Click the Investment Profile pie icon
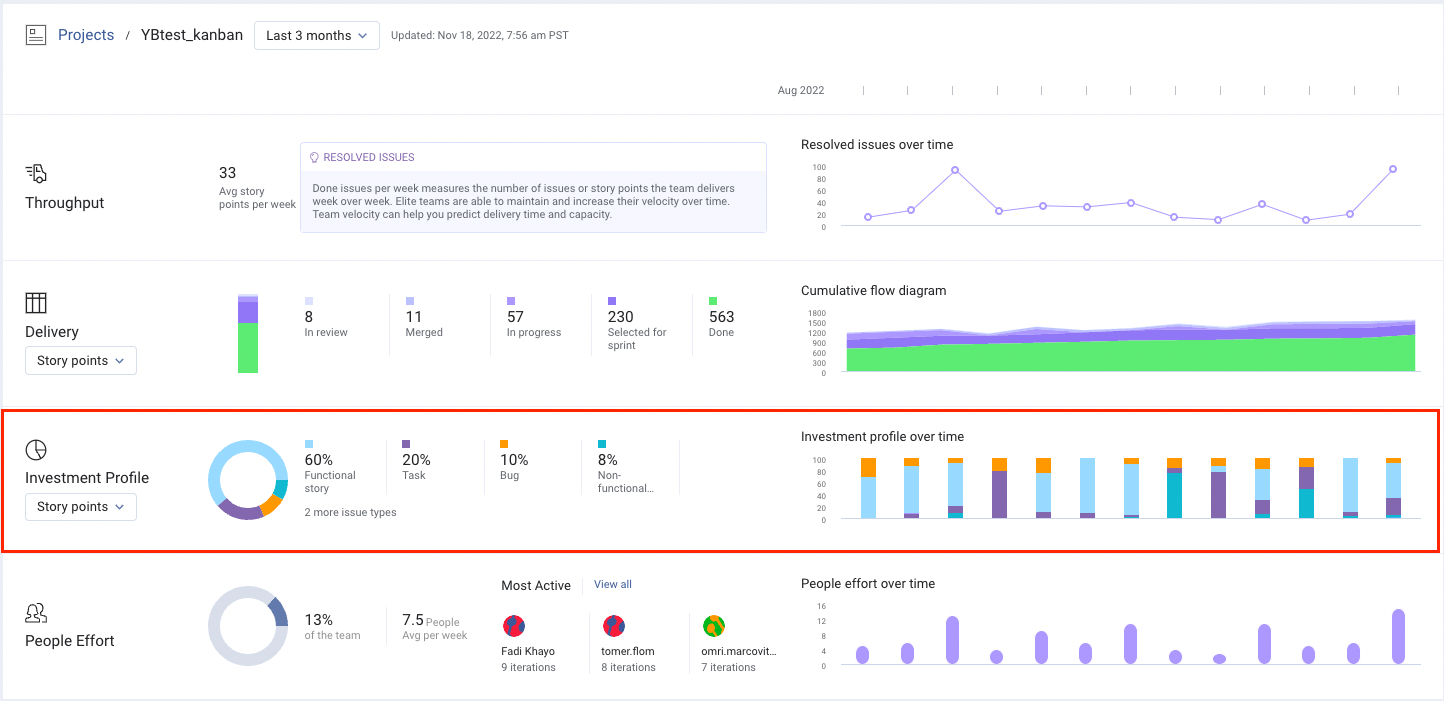The image size is (1444, 701). pyautogui.click(x=35, y=448)
